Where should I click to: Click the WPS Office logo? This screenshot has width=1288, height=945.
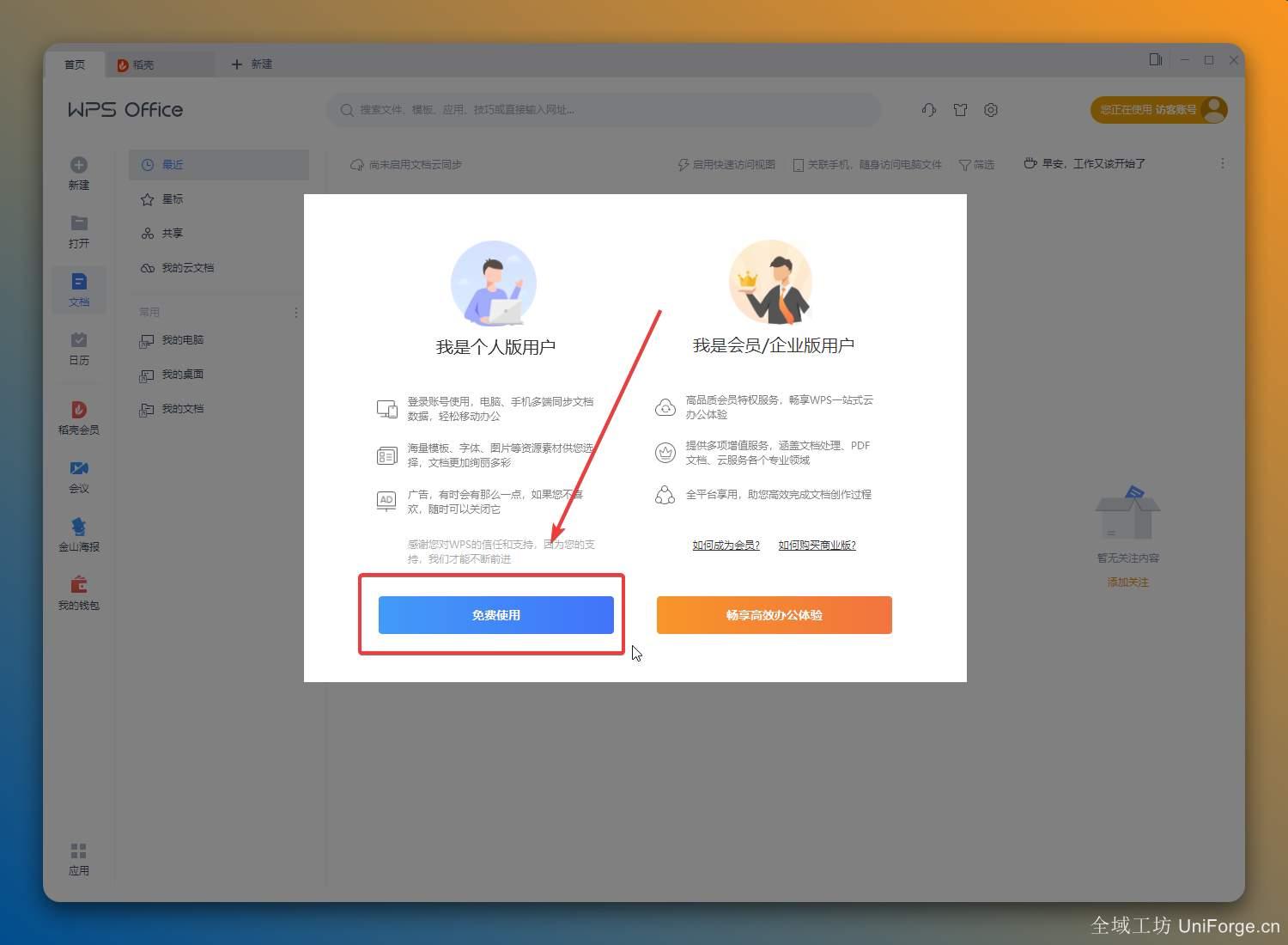click(x=125, y=110)
